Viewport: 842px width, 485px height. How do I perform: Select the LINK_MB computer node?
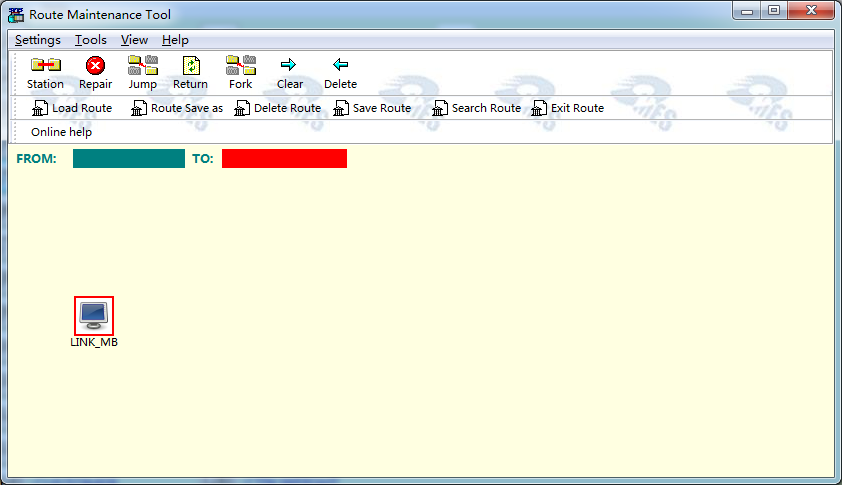click(x=95, y=316)
